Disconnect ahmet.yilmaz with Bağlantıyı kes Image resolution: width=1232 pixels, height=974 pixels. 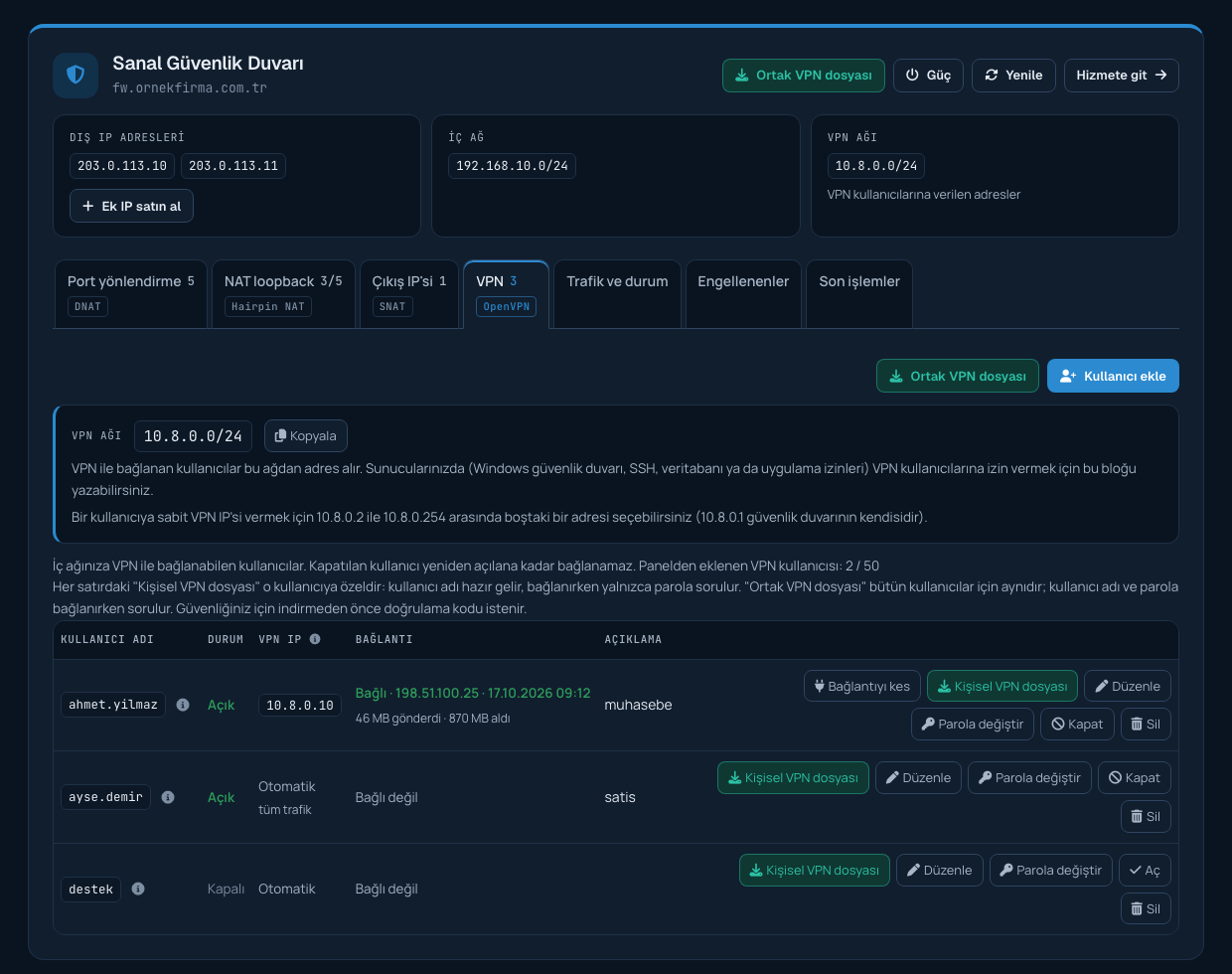click(x=861, y=686)
